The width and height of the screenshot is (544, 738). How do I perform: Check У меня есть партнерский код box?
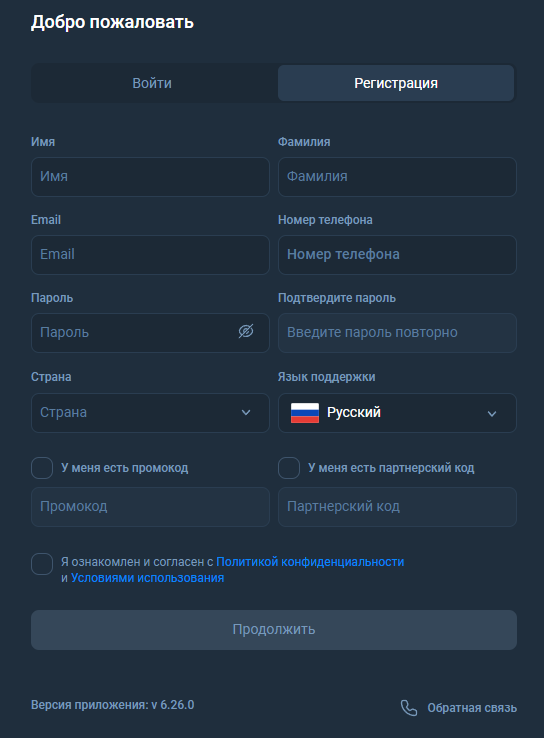tap(289, 468)
